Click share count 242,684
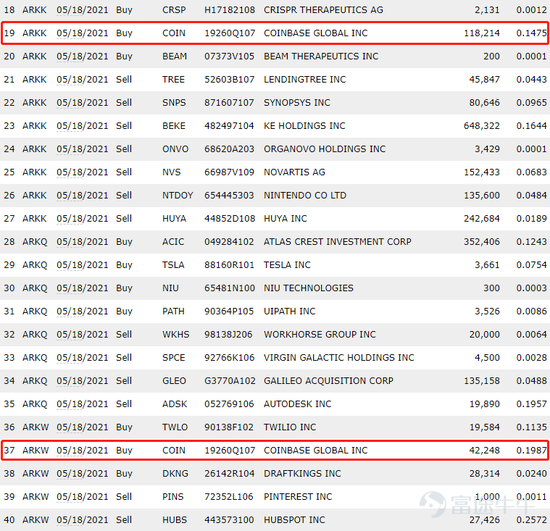Screen dimensions: 550x531 click(x=482, y=218)
